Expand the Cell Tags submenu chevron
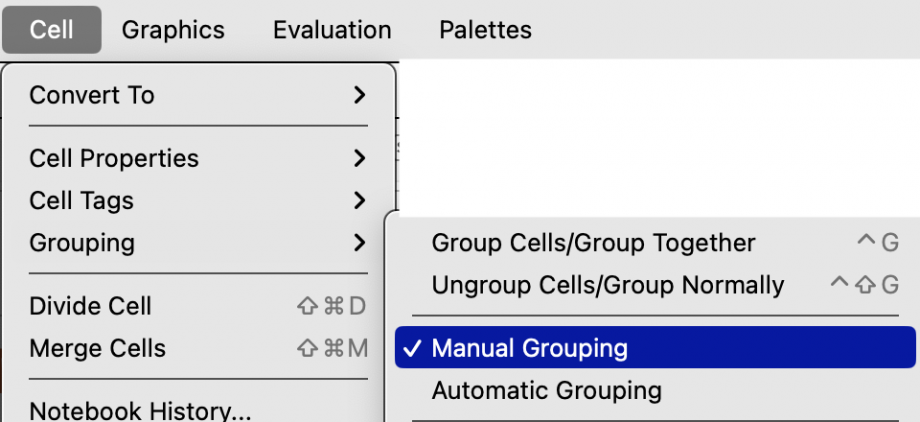920x422 pixels. [360, 200]
